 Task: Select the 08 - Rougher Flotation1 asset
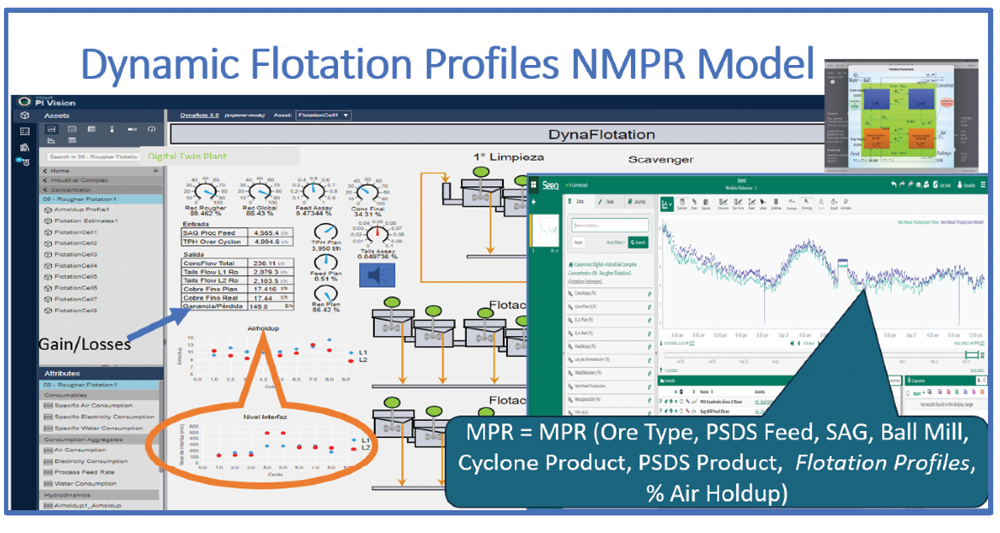[x=101, y=199]
